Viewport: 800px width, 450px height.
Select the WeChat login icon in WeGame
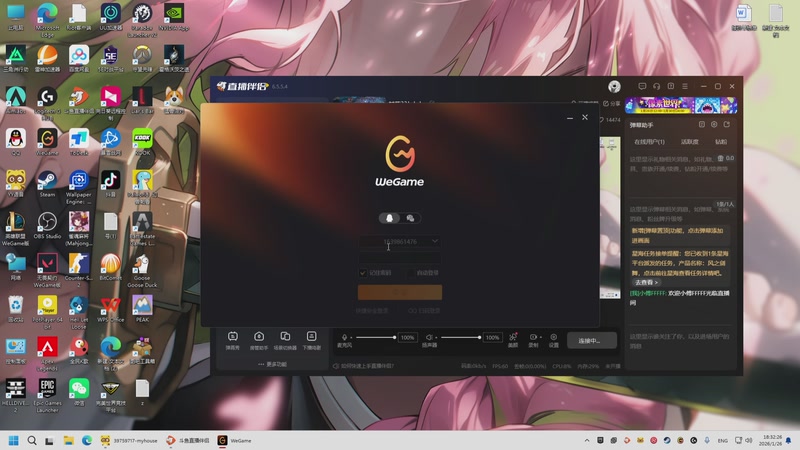(x=410, y=218)
